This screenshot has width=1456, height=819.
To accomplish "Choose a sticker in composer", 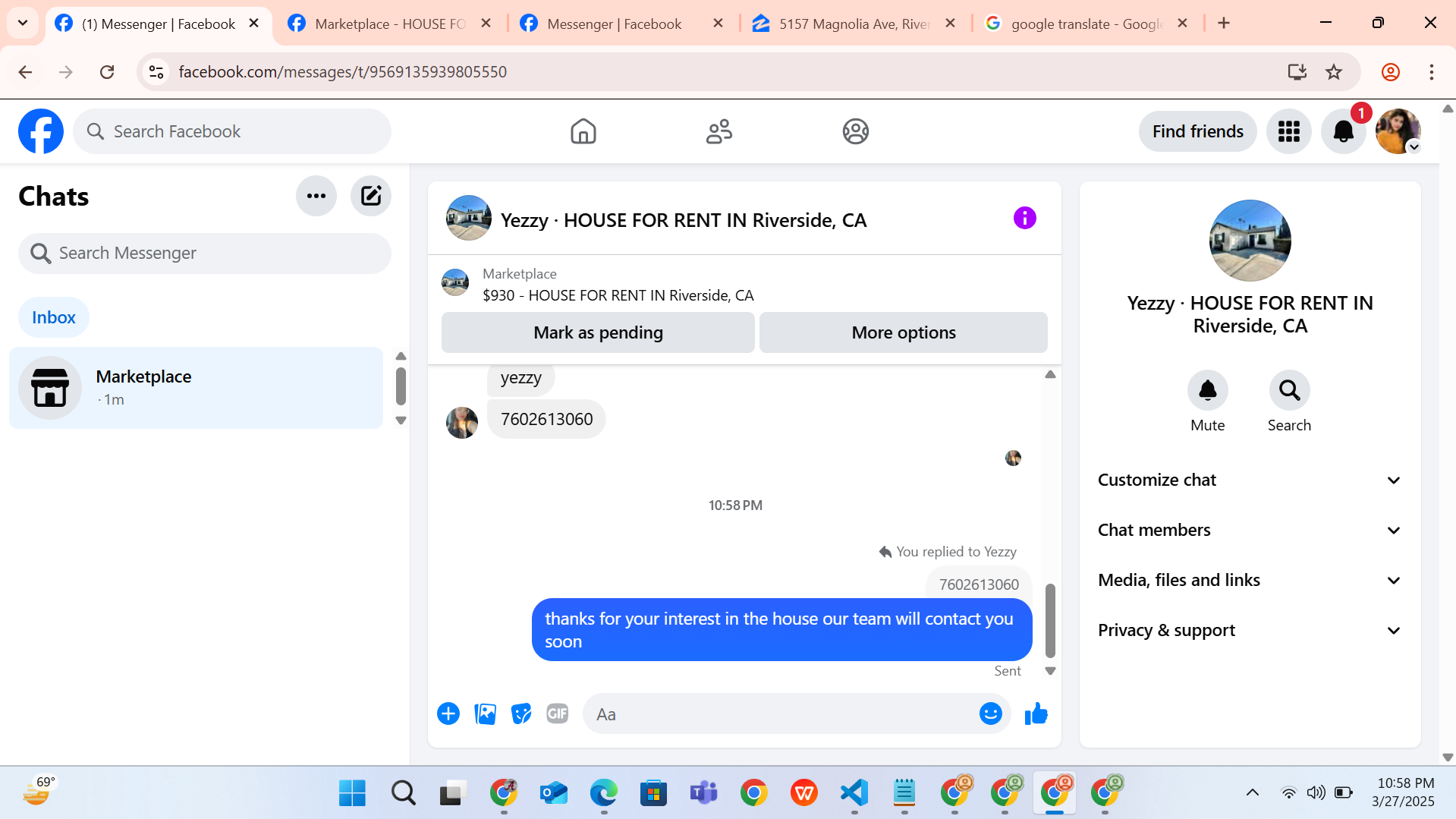I will 521,713.
